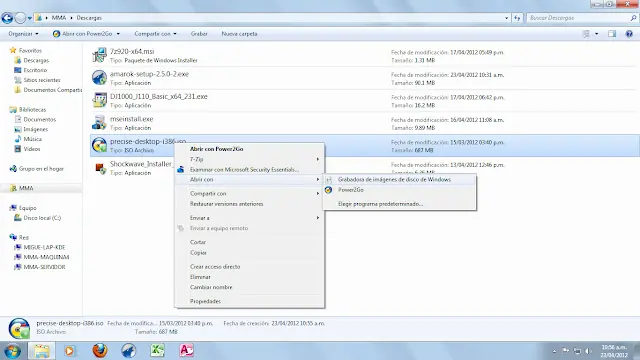Open the Compartir con toolbar dropdown

(156, 34)
